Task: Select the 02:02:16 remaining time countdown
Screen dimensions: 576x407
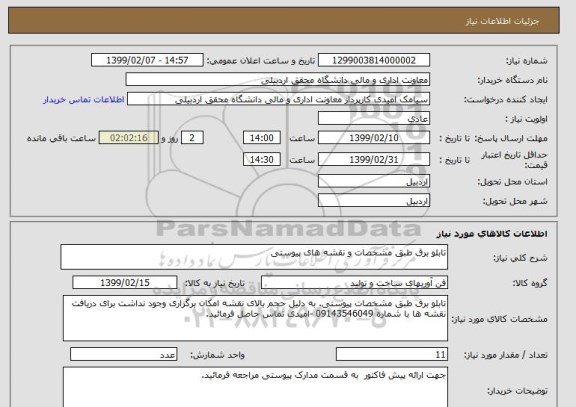Action: tap(129, 138)
